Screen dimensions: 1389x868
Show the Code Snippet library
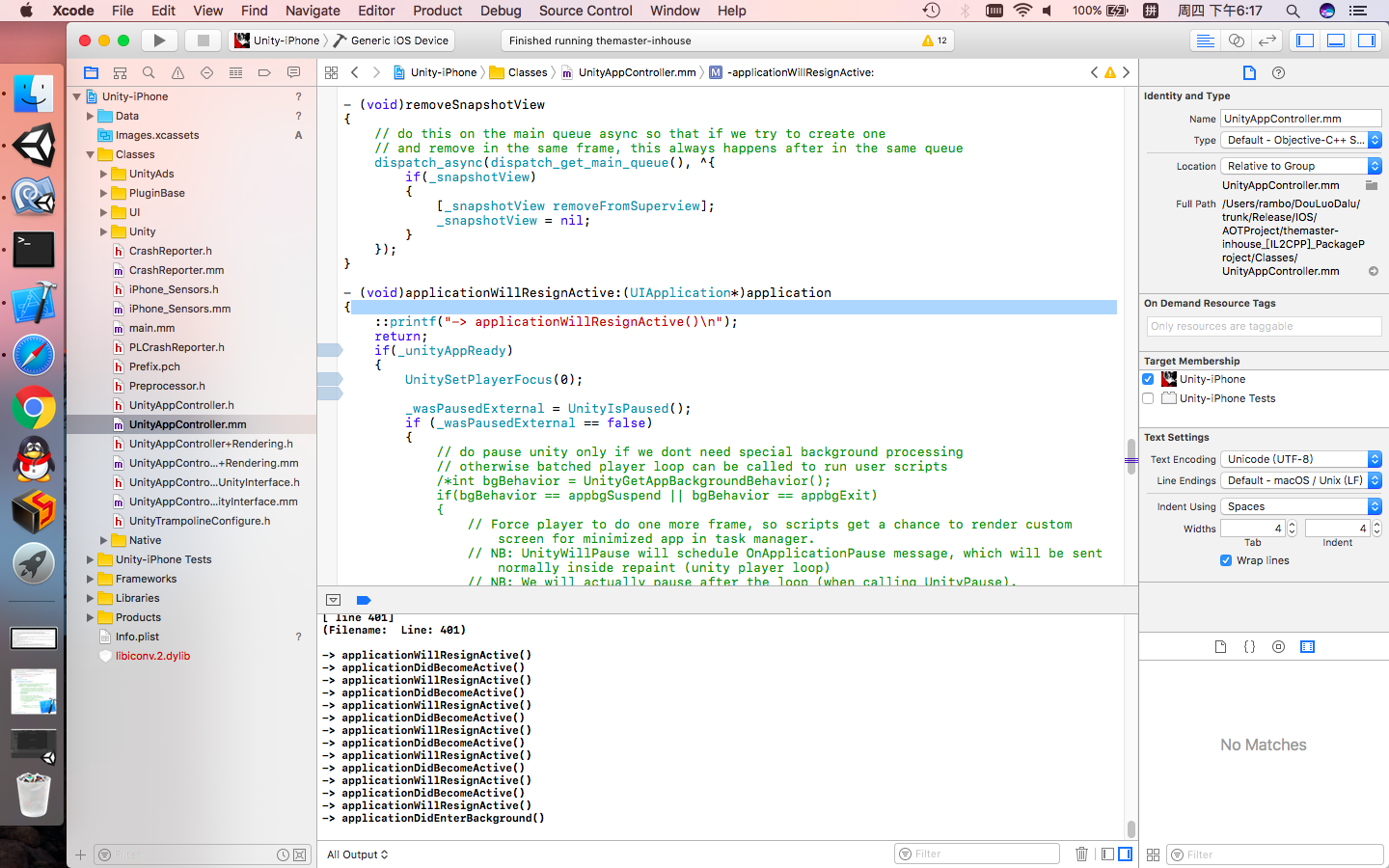(1249, 647)
